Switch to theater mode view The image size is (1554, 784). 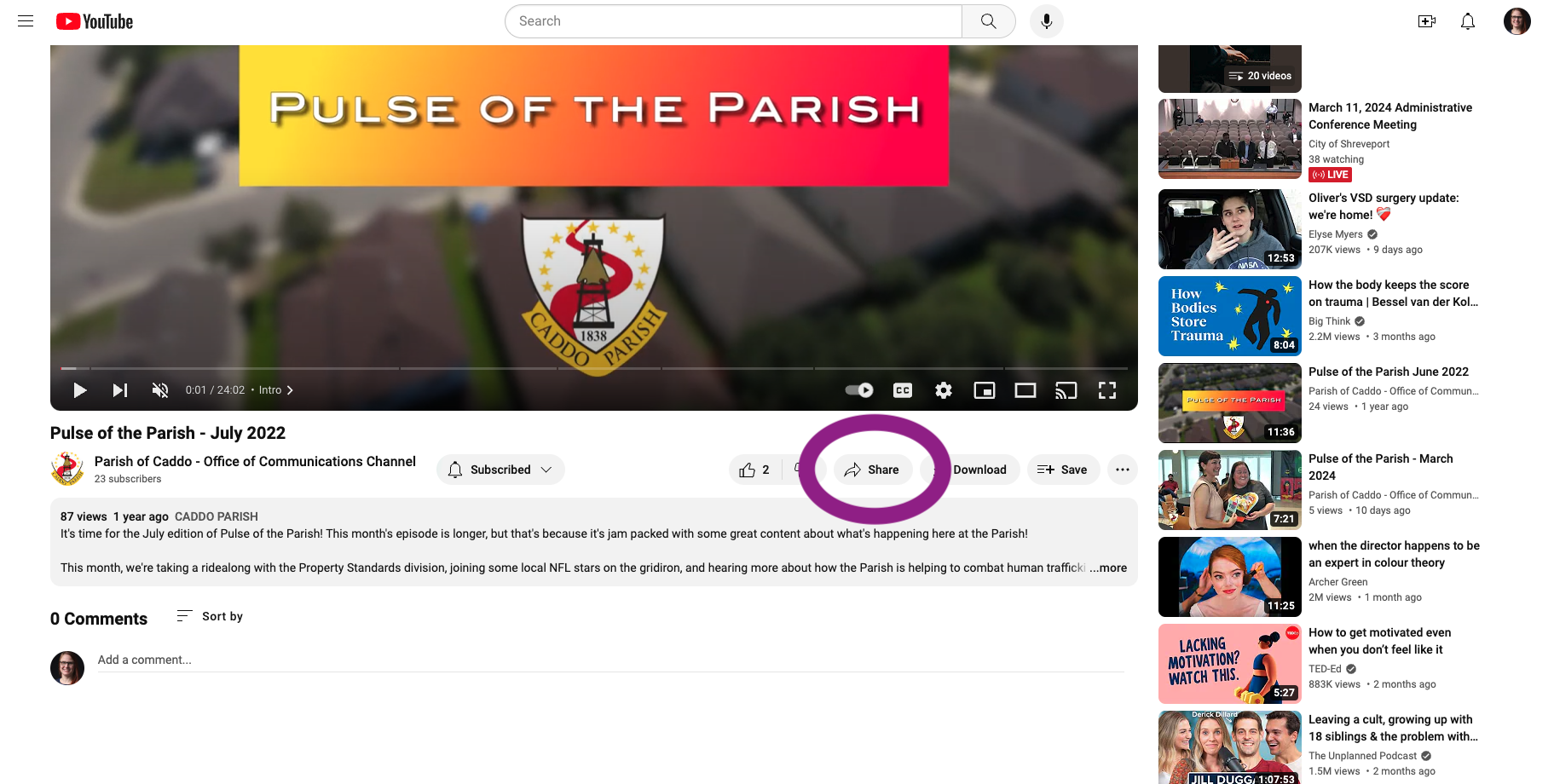click(x=1025, y=390)
